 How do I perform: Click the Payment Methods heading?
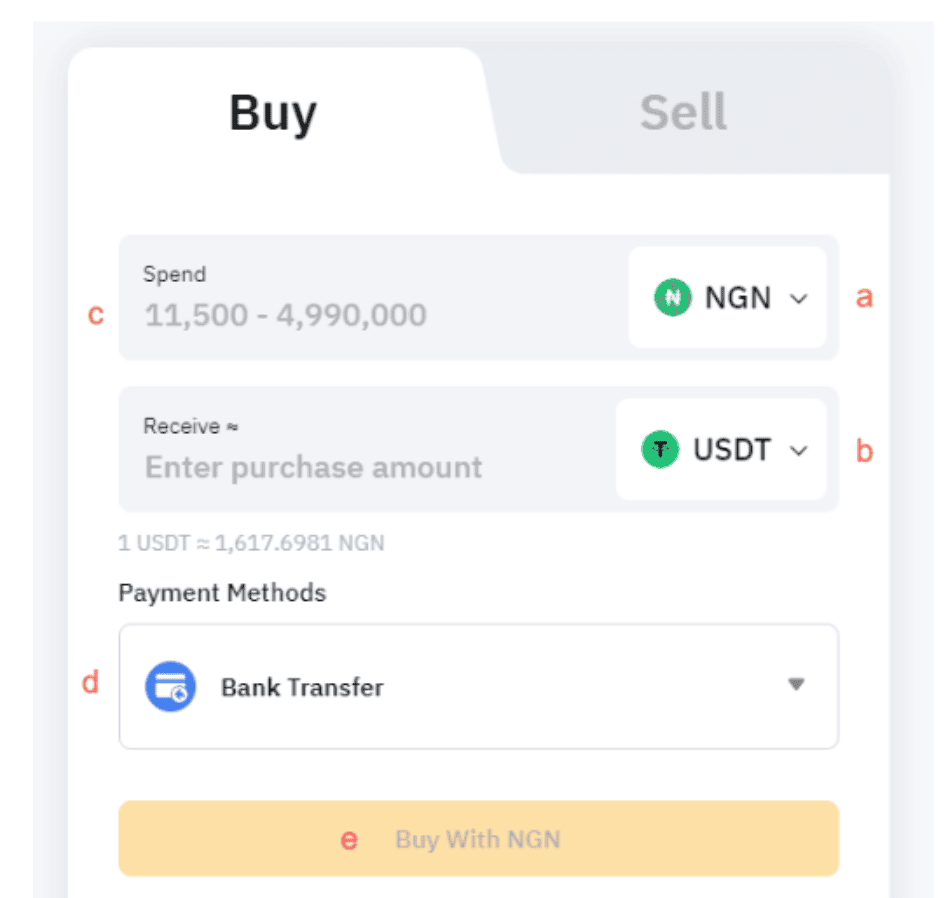point(221,592)
